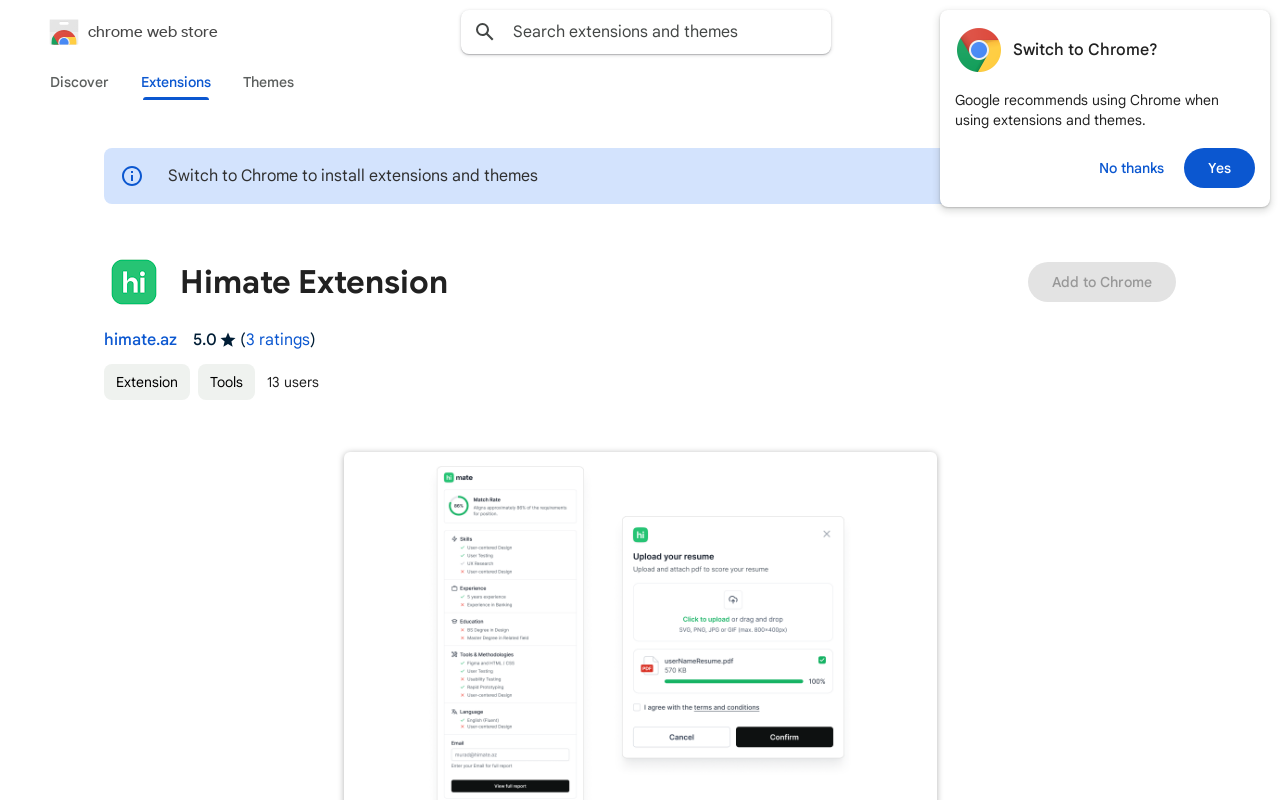This screenshot has width=1280, height=800.
Task: Confirm switching to Chrome with 'Yes'
Action: pyautogui.click(x=1219, y=168)
